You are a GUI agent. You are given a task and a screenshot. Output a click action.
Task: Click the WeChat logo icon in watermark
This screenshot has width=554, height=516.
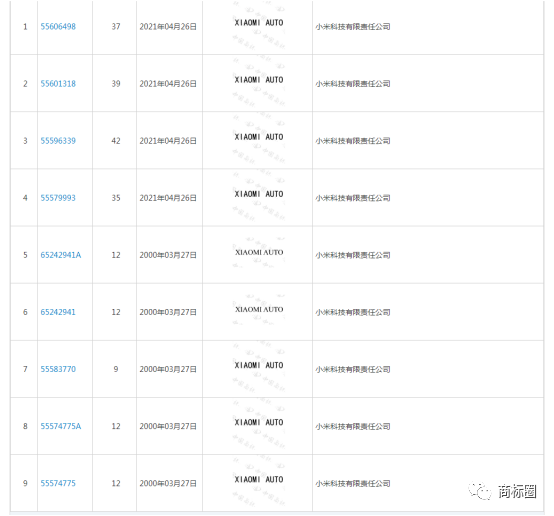click(480, 491)
